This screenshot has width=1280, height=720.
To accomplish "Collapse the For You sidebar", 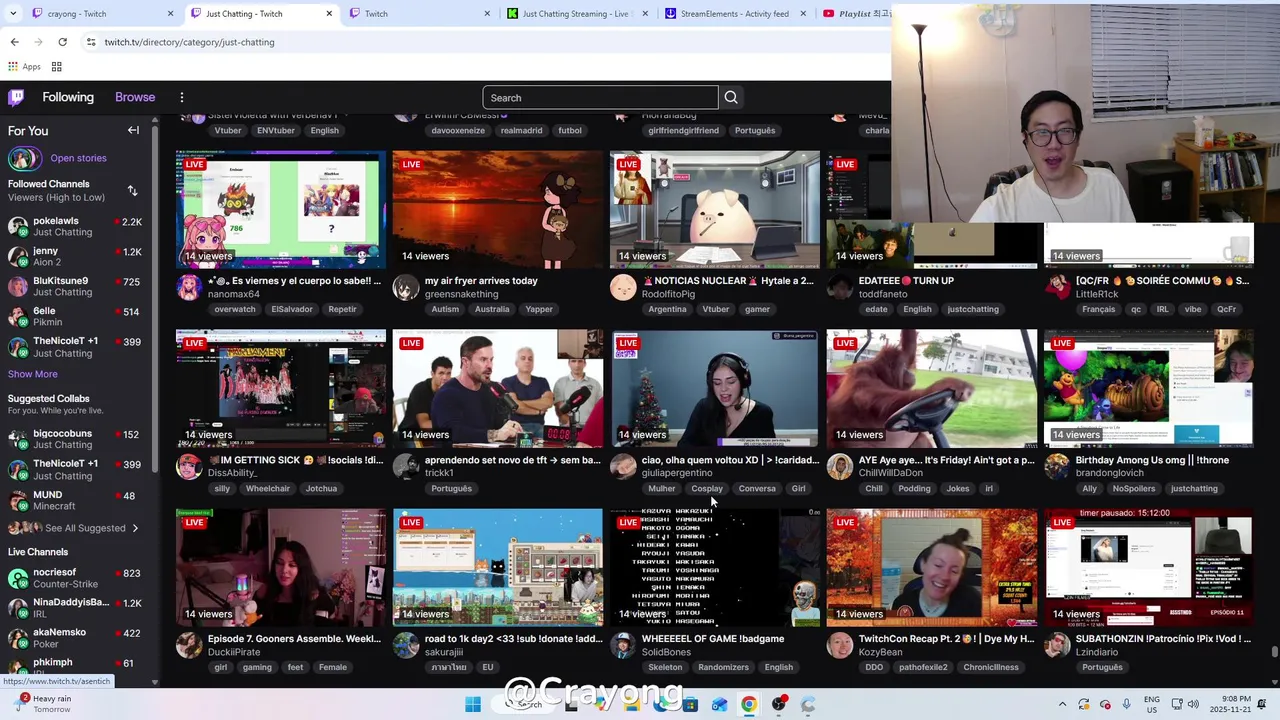I will click(x=133, y=130).
